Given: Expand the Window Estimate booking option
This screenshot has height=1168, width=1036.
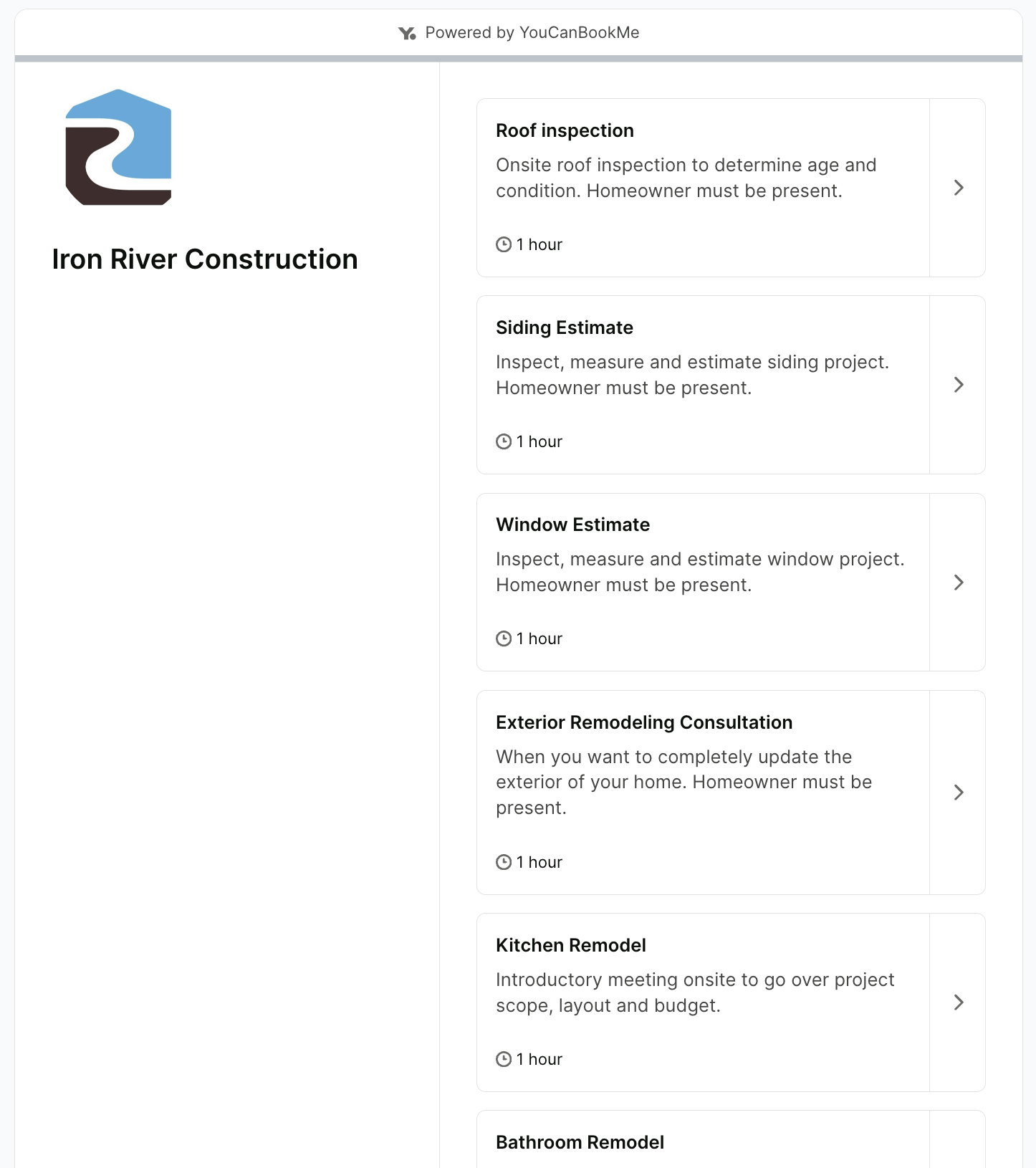Looking at the screenshot, I should pyautogui.click(x=958, y=583).
